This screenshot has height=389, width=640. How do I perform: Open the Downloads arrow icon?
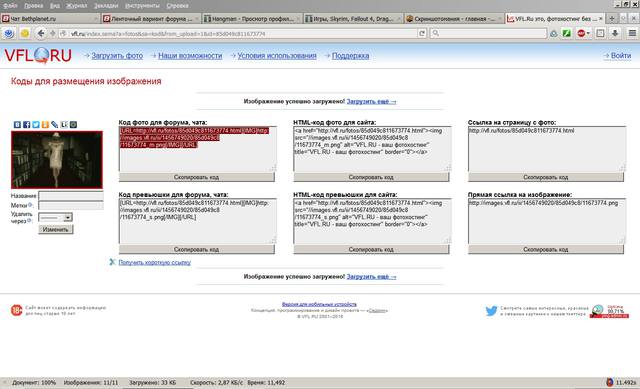tap(615, 33)
